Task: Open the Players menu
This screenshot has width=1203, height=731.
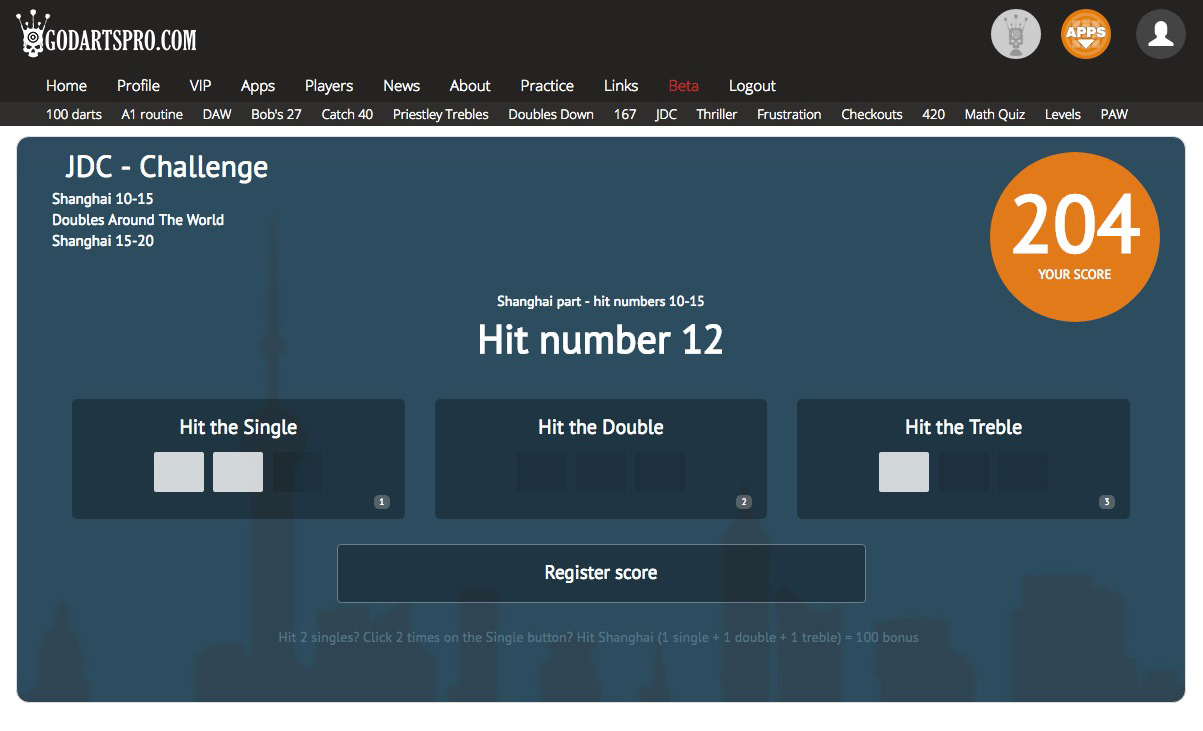Action: tap(329, 86)
